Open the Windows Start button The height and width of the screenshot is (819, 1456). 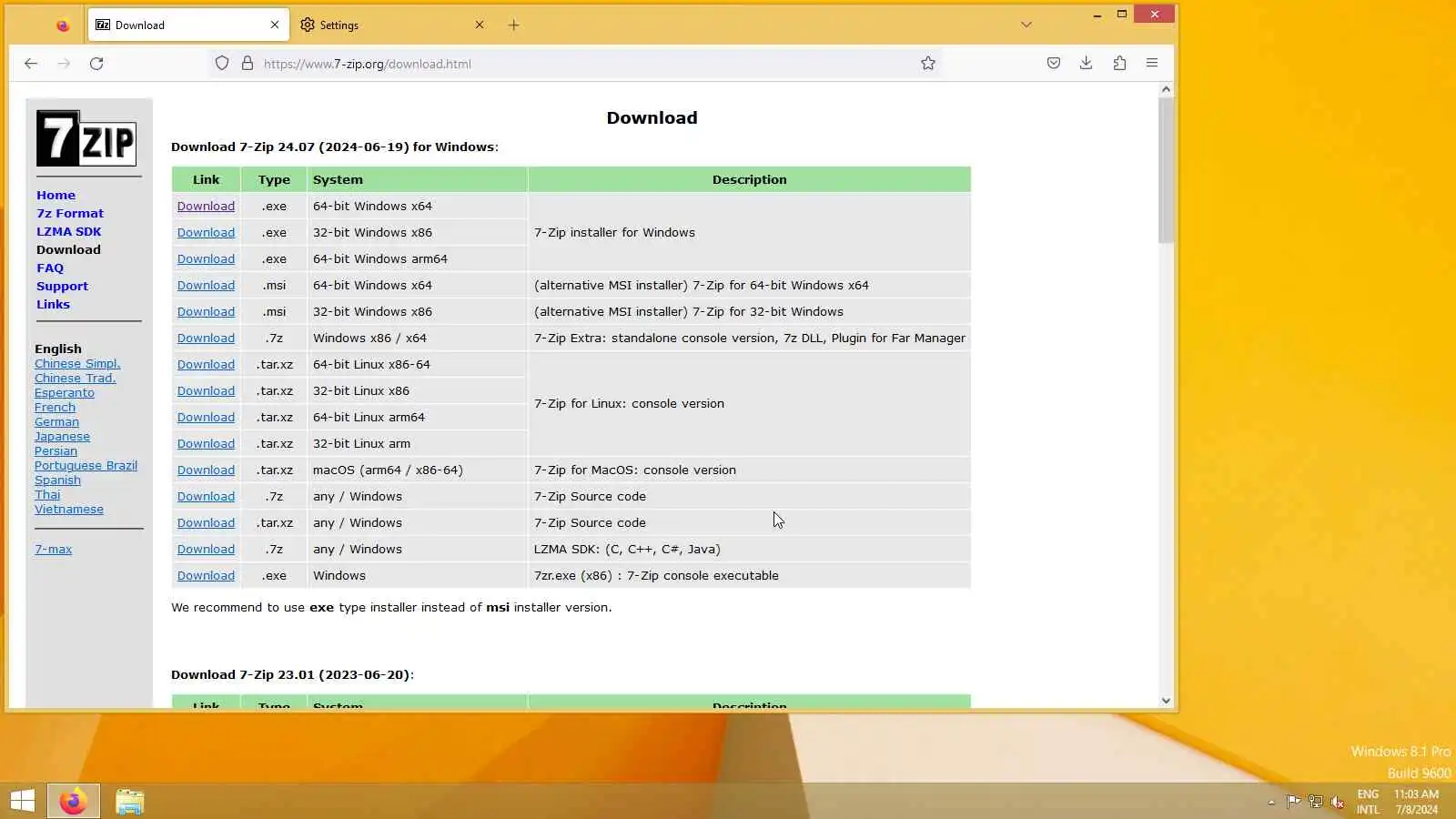[x=22, y=801]
